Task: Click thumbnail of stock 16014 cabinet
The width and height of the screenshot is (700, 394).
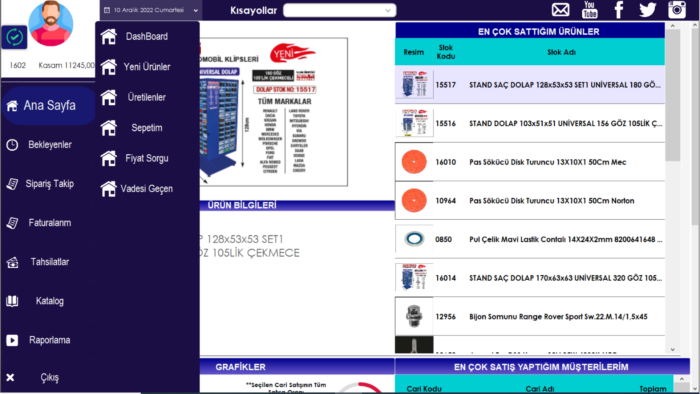Action: tap(414, 278)
